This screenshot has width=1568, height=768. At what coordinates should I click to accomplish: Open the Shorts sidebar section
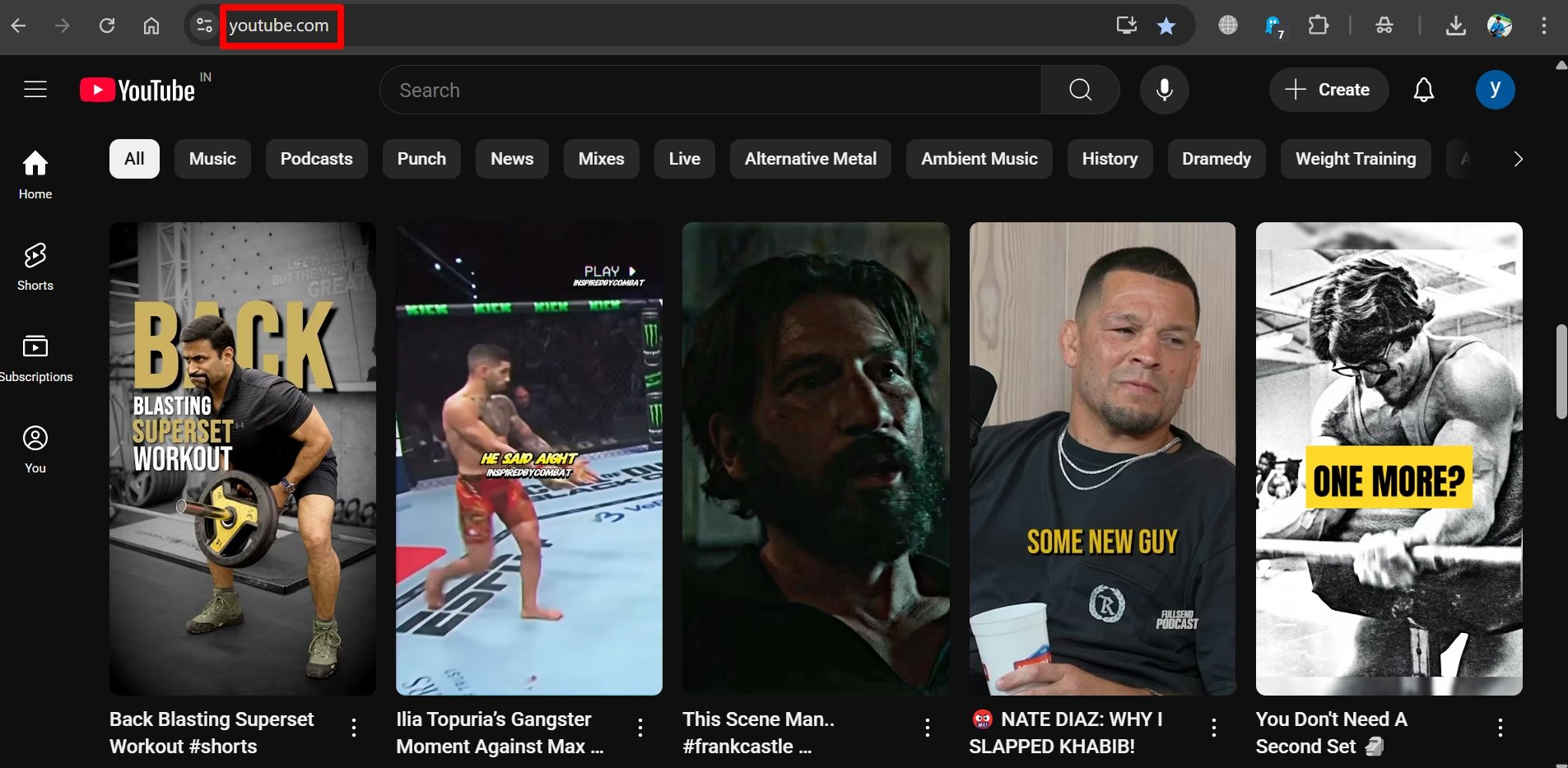tap(35, 267)
